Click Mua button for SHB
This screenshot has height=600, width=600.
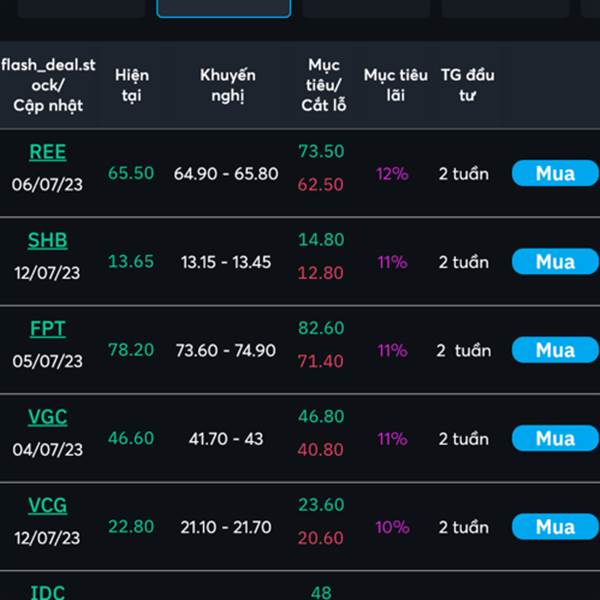(x=555, y=262)
